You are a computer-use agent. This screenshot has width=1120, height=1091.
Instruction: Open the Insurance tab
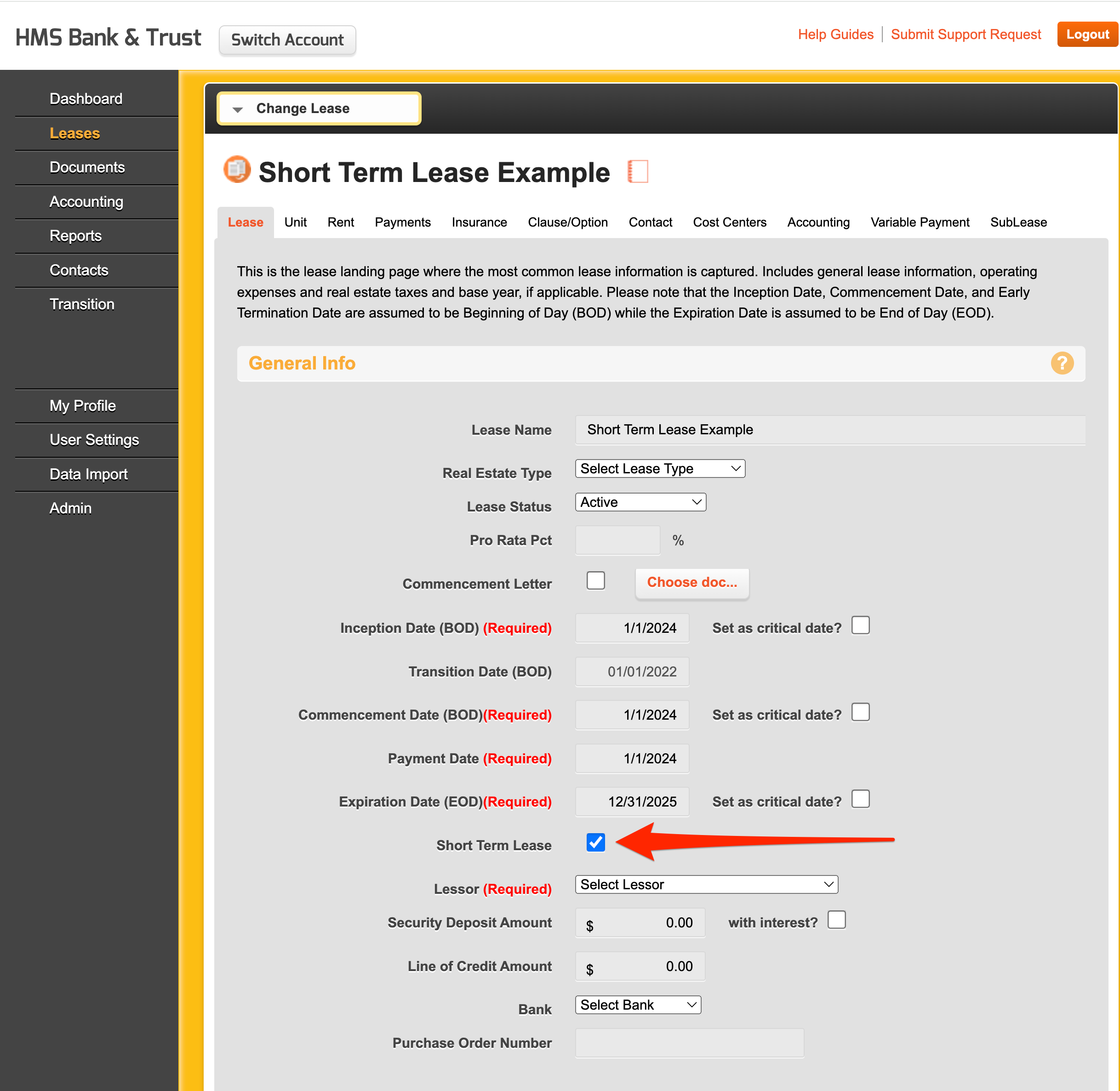479,222
